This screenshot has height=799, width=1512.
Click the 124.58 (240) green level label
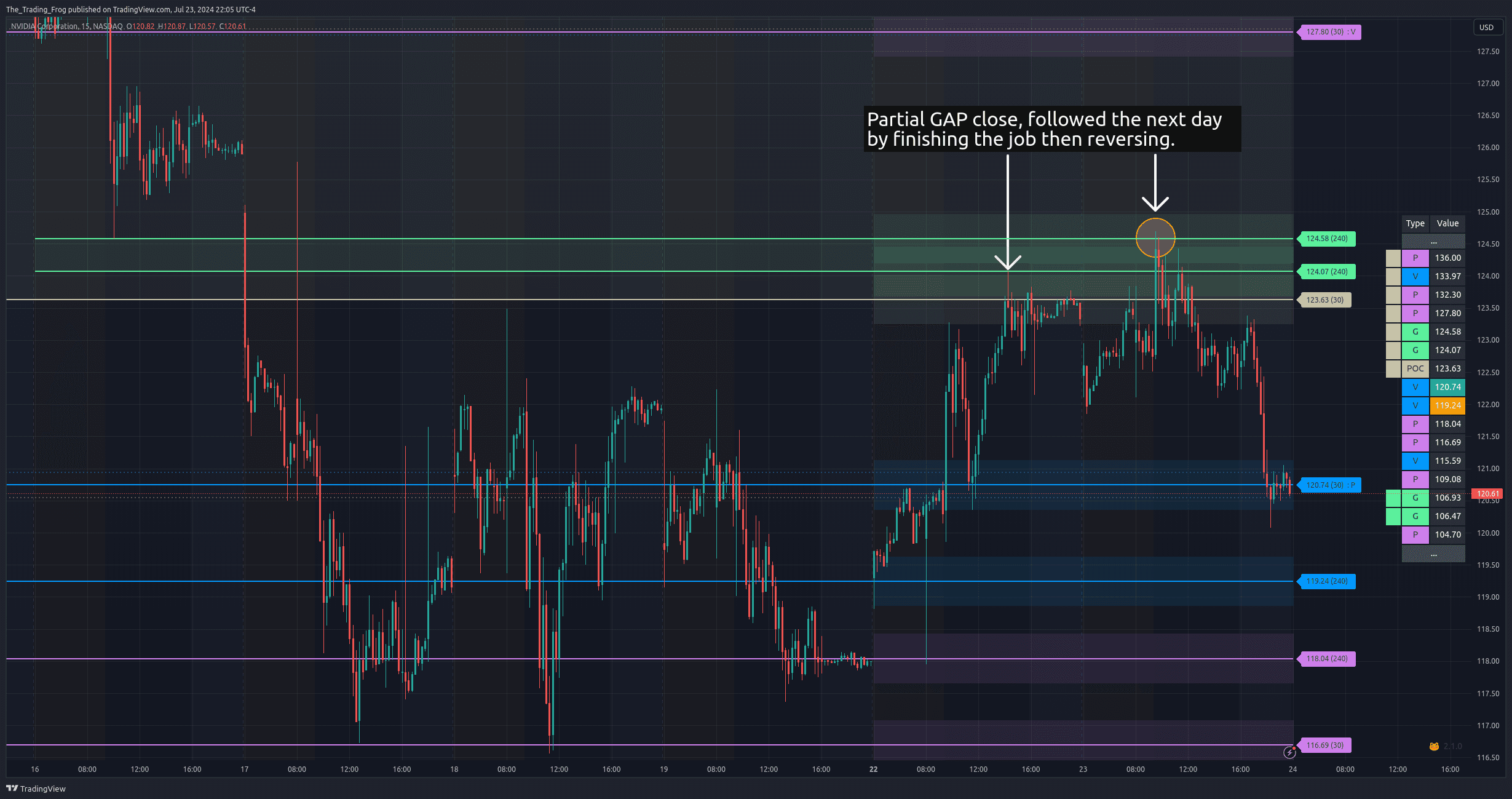(1326, 239)
